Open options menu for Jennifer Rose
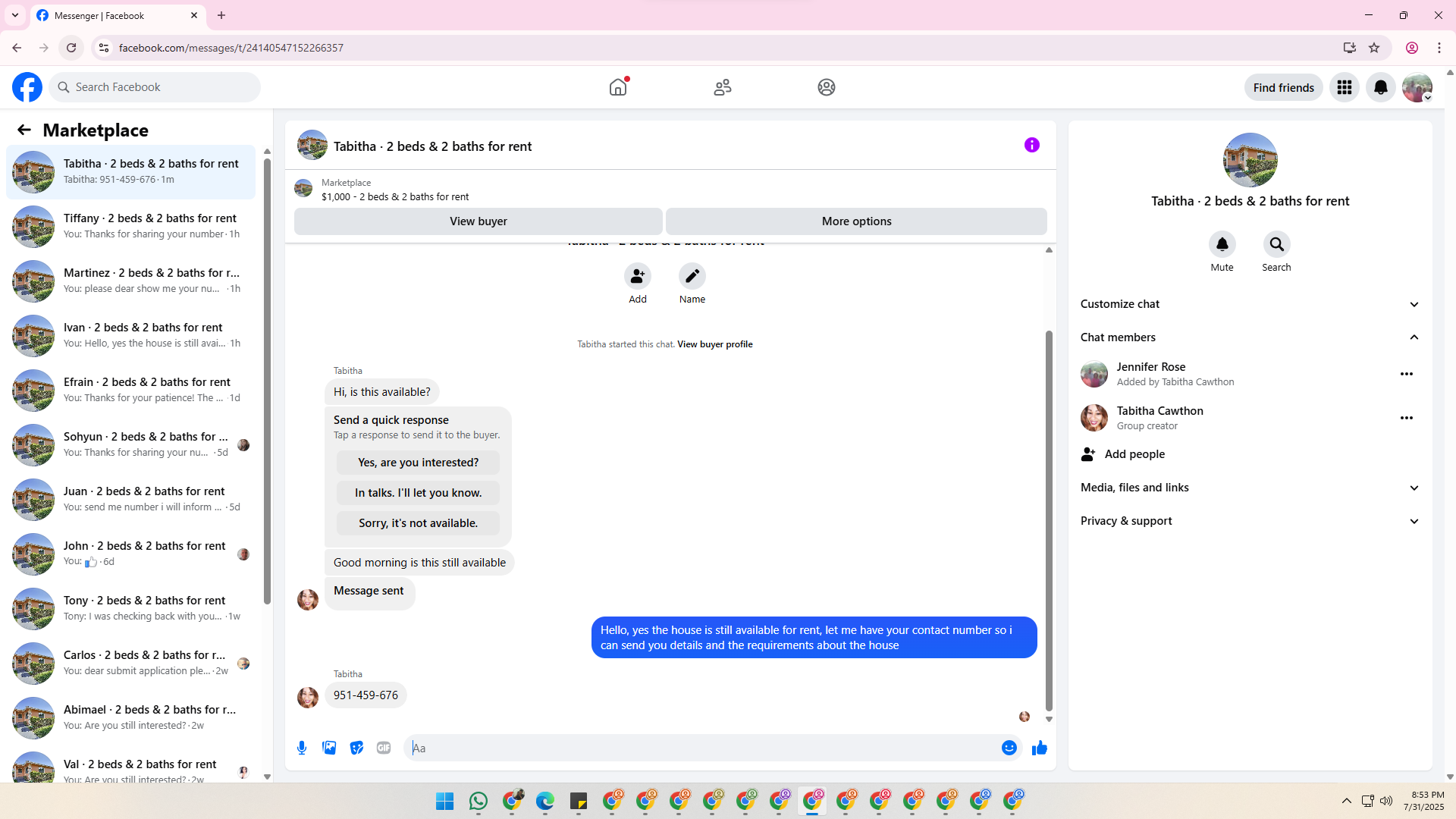1456x819 pixels. click(x=1406, y=374)
